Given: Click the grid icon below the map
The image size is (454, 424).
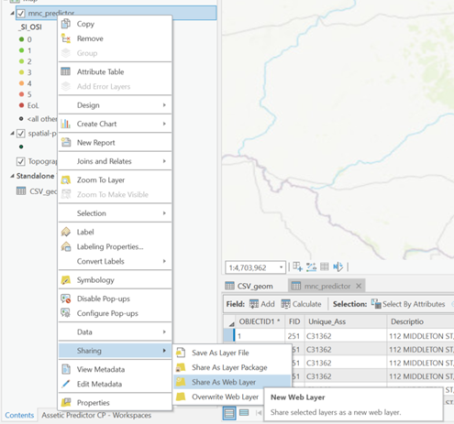Looking at the screenshot, I should [324, 267].
